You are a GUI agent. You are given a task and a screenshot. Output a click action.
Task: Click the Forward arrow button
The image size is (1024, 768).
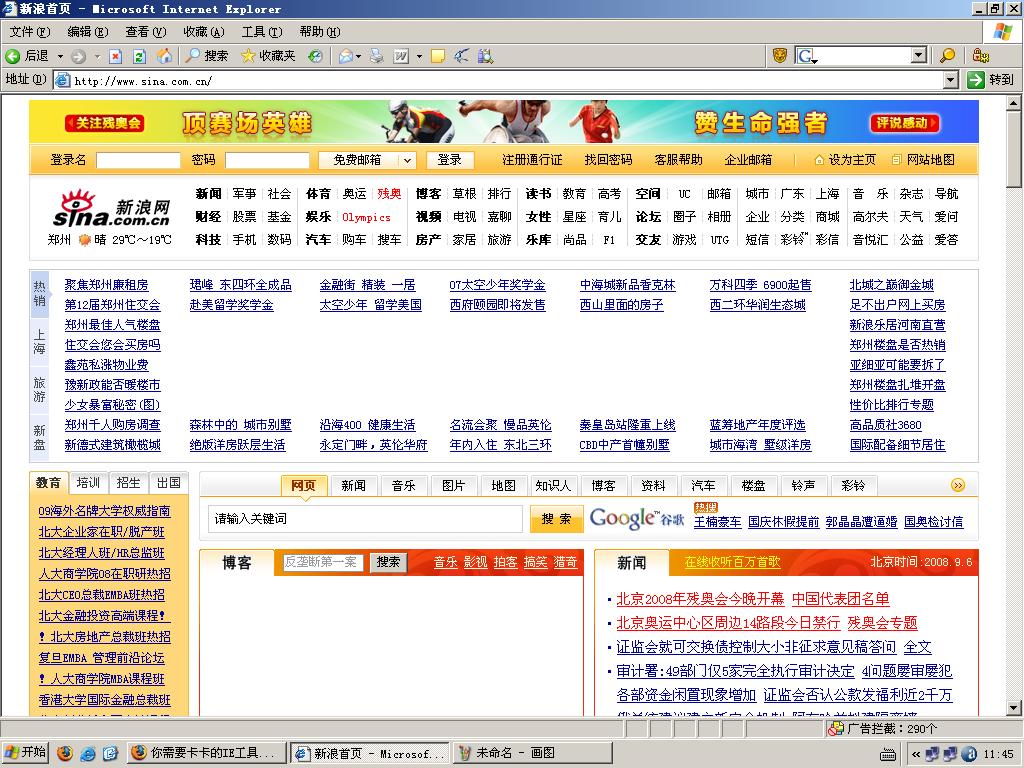tap(78, 56)
